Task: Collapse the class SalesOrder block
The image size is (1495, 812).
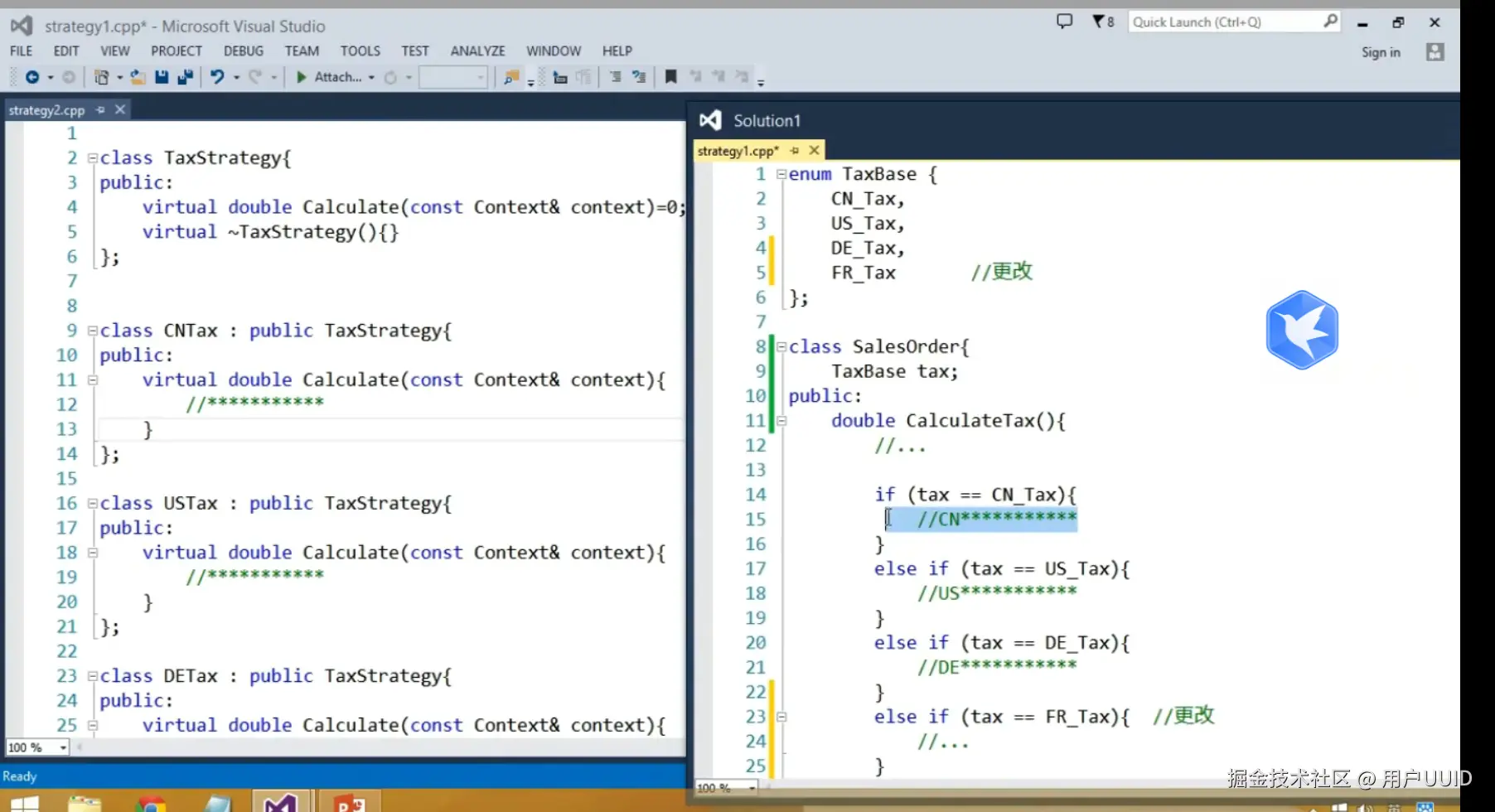Action: click(781, 346)
